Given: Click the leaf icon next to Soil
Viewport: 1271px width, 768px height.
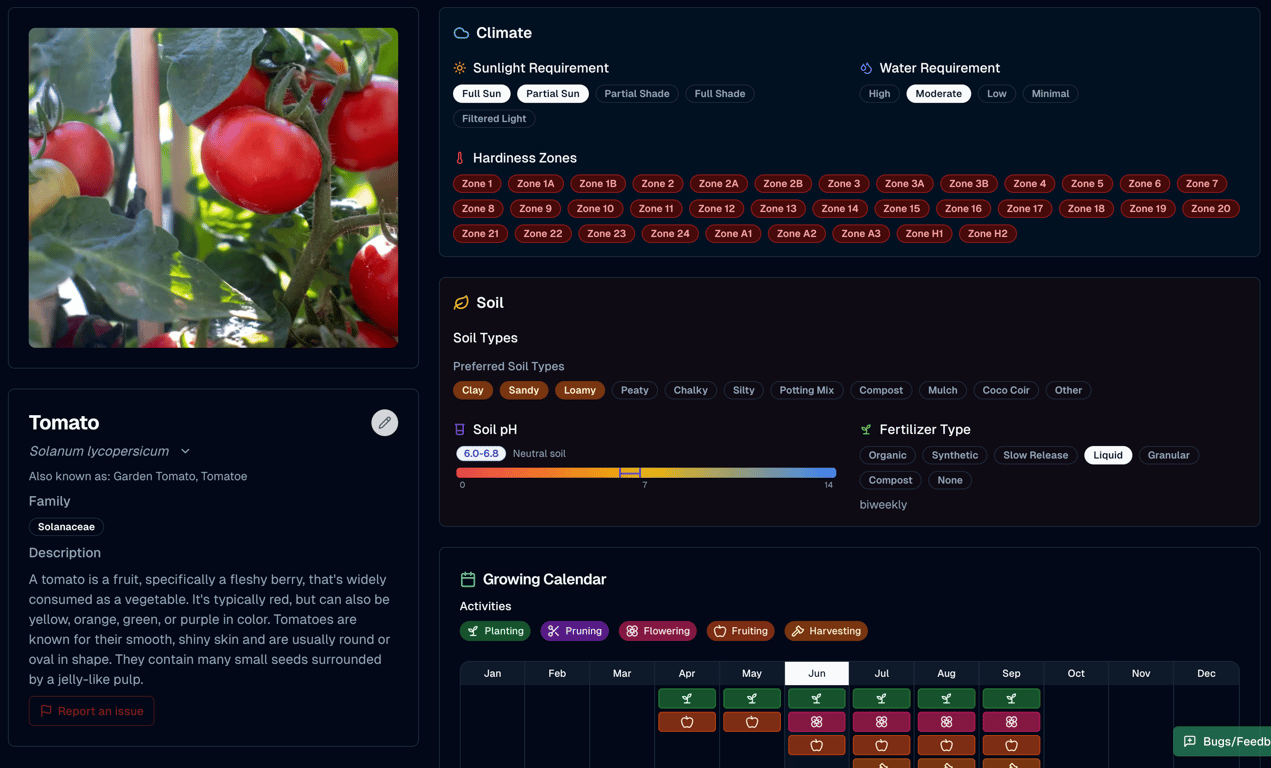Looking at the screenshot, I should 461,303.
